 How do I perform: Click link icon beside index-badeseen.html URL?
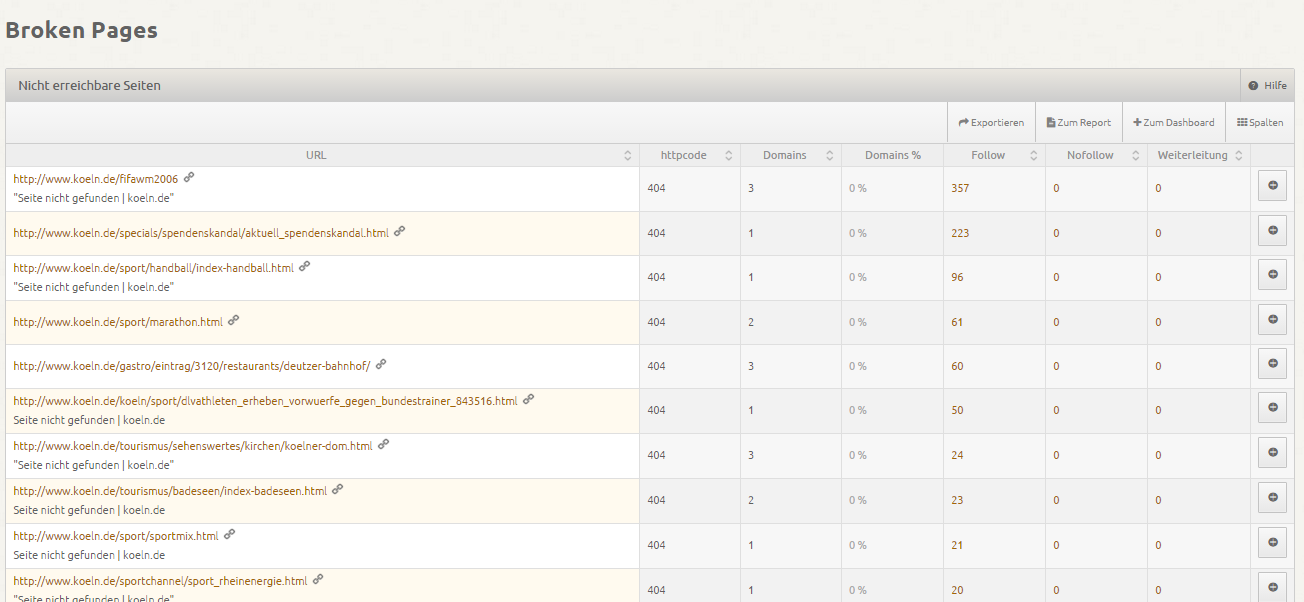click(338, 489)
